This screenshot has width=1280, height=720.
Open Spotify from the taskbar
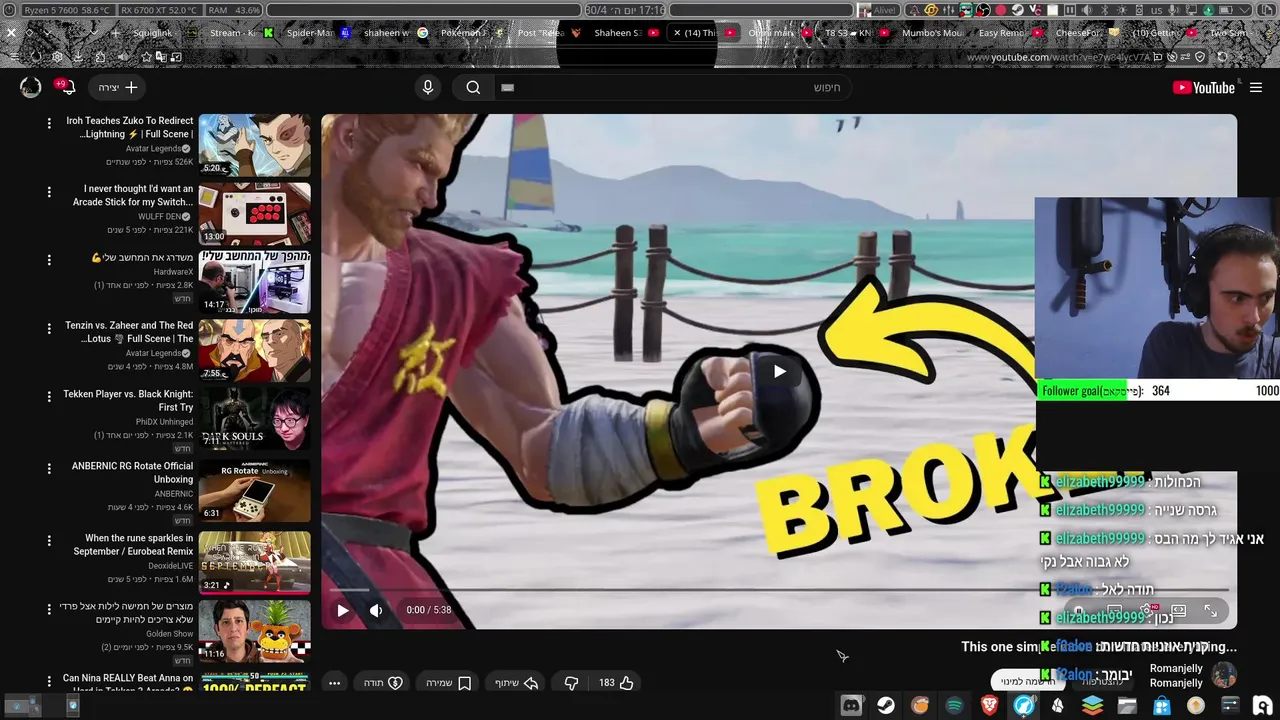pos(955,706)
